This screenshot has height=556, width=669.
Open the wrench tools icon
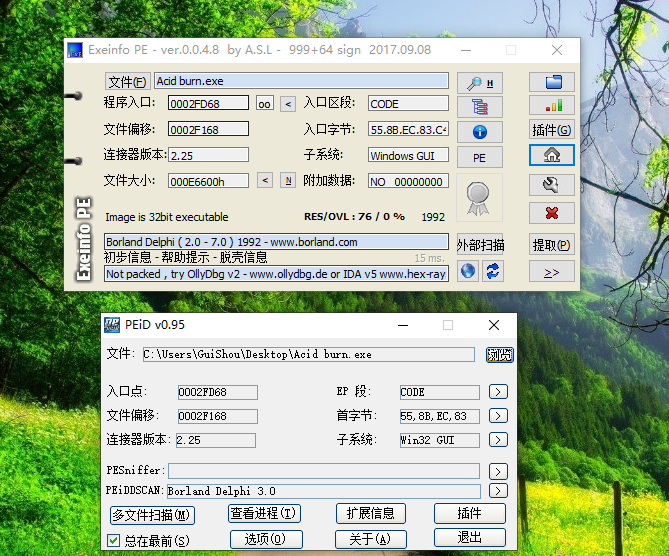pos(552,185)
